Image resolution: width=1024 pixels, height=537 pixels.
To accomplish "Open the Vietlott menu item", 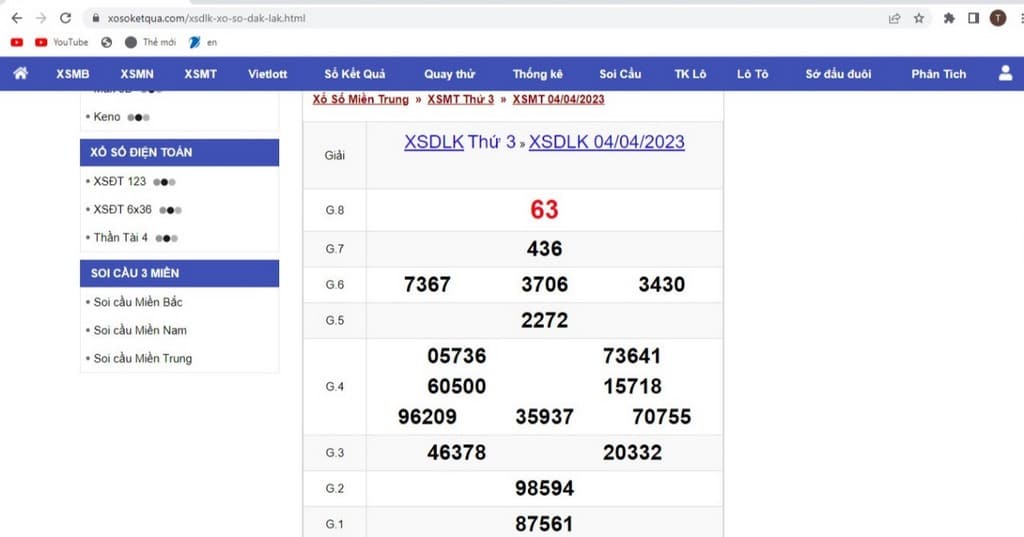I will click(x=268, y=74).
